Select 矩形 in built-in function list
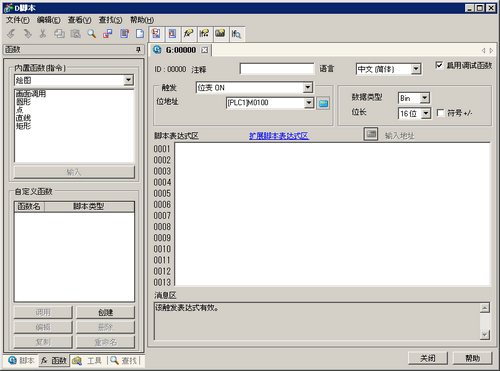The image size is (500, 371). [x=23, y=126]
